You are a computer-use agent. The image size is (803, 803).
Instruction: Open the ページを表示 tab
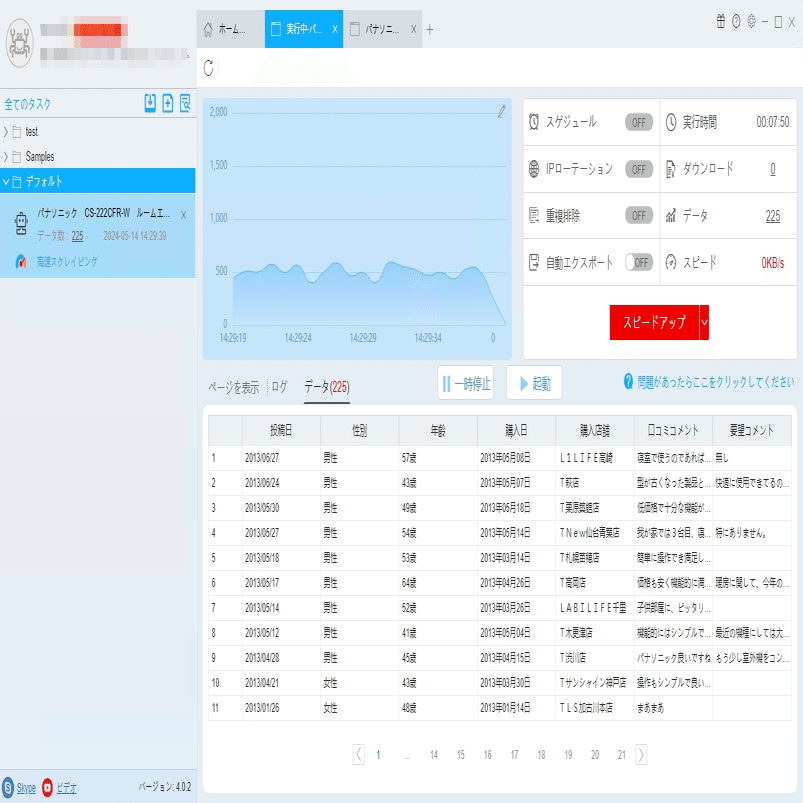coord(234,387)
